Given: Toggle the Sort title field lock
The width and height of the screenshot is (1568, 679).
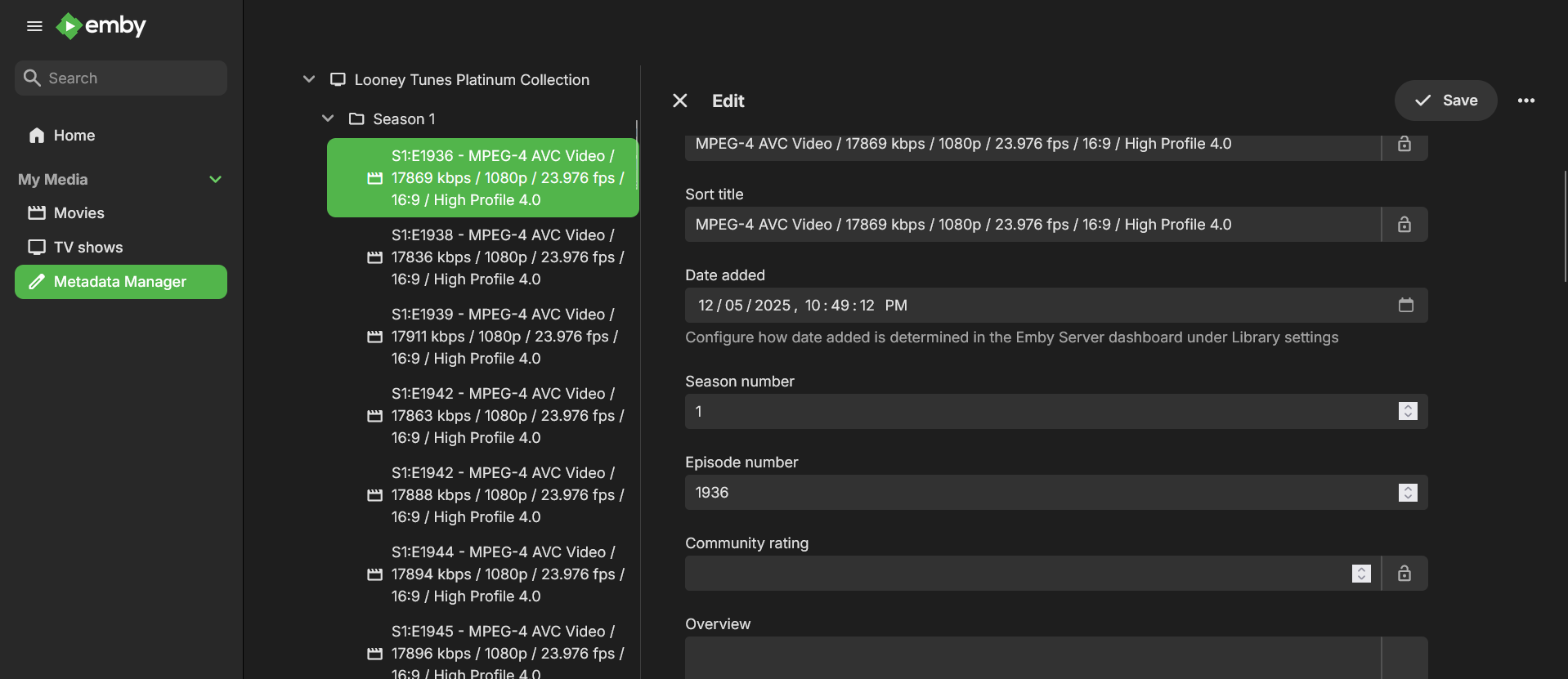Looking at the screenshot, I should 1404,225.
